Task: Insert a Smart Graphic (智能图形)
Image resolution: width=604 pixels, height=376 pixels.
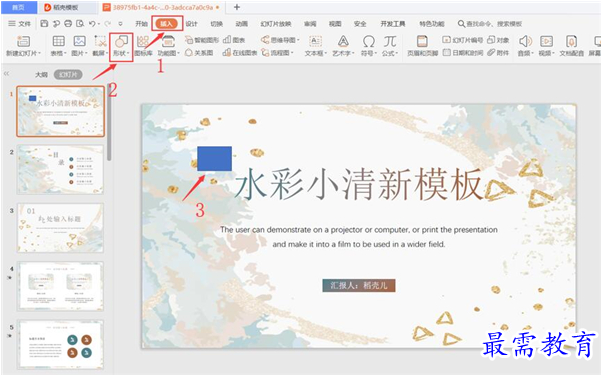Action: [202, 40]
